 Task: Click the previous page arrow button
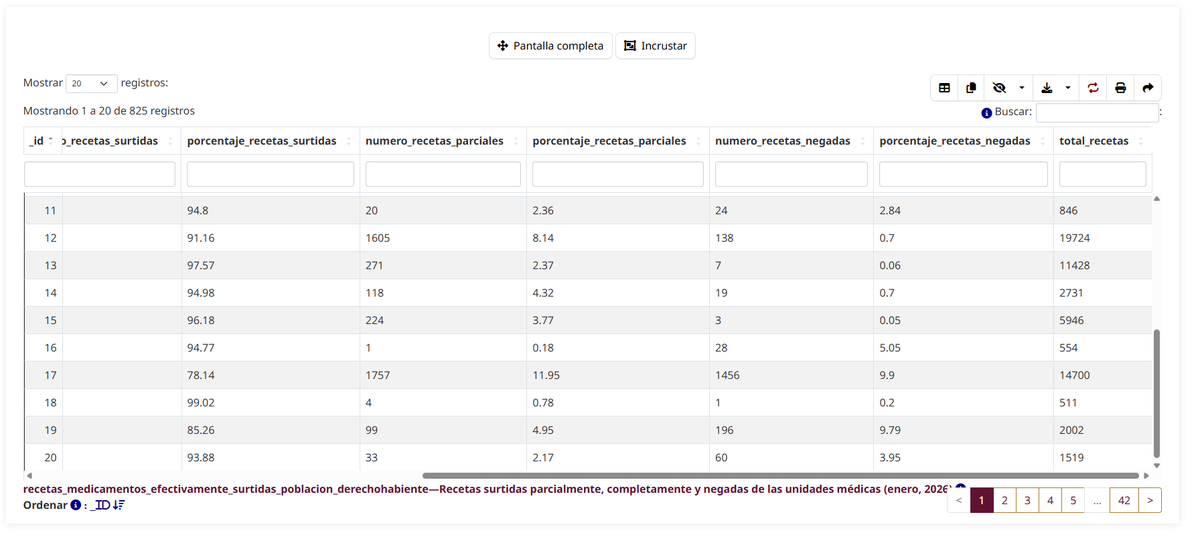point(959,500)
